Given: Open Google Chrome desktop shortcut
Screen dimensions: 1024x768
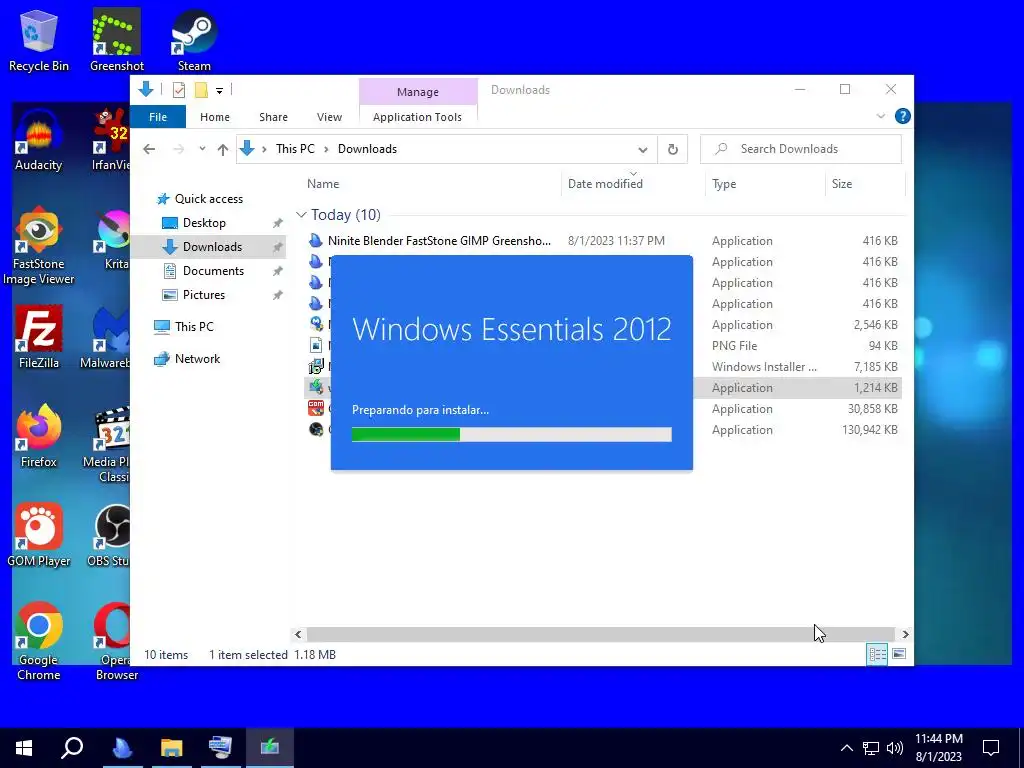Looking at the screenshot, I should click(x=39, y=641).
